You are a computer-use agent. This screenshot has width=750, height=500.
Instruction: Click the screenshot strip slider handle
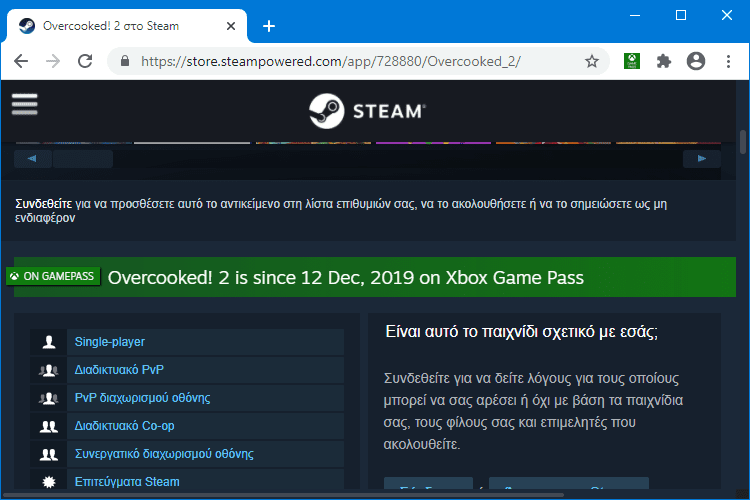(83, 159)
